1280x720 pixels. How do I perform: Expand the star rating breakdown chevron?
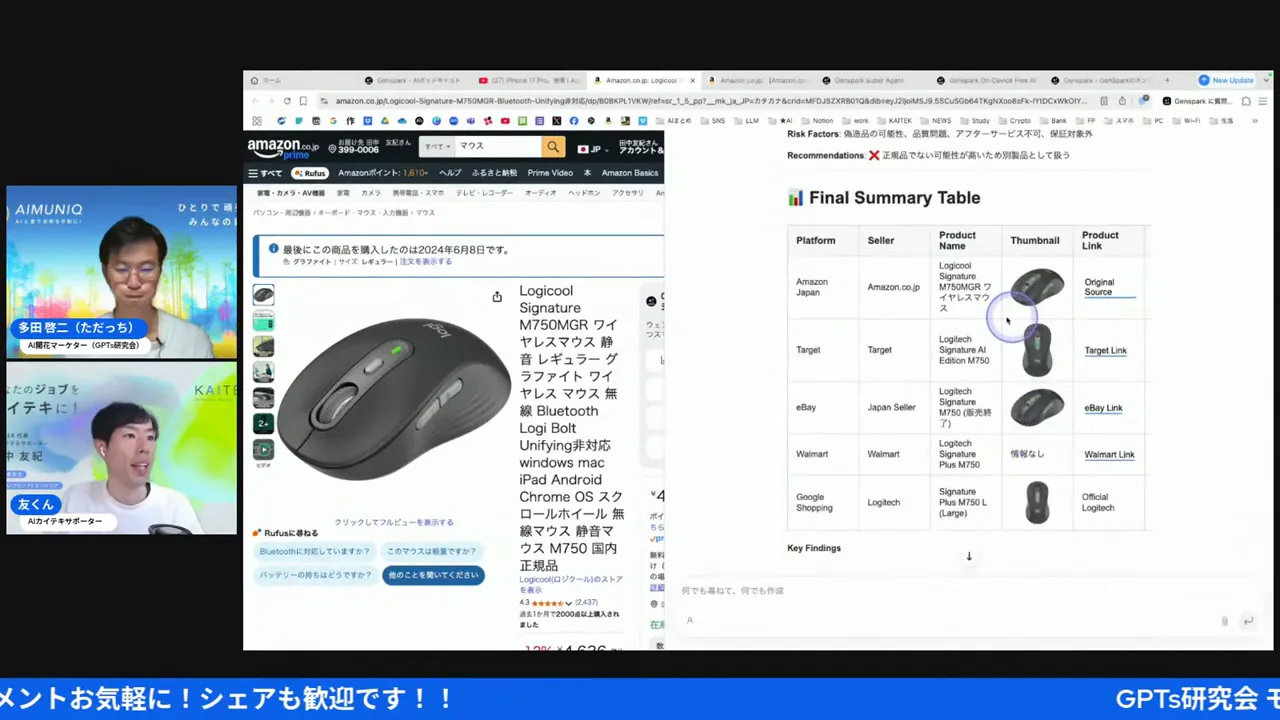(569, 604)
